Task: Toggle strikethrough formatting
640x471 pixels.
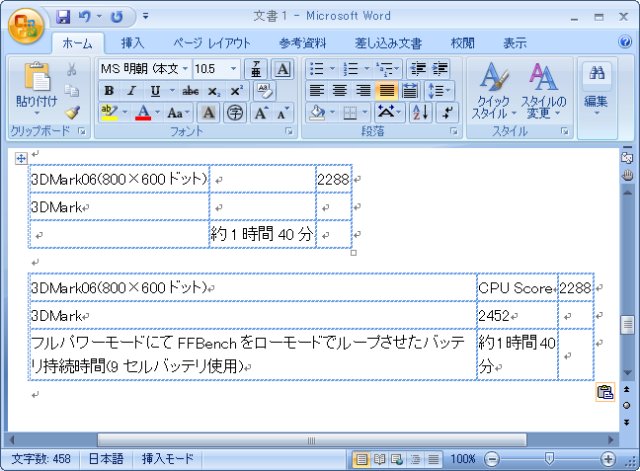Action: 190,91
